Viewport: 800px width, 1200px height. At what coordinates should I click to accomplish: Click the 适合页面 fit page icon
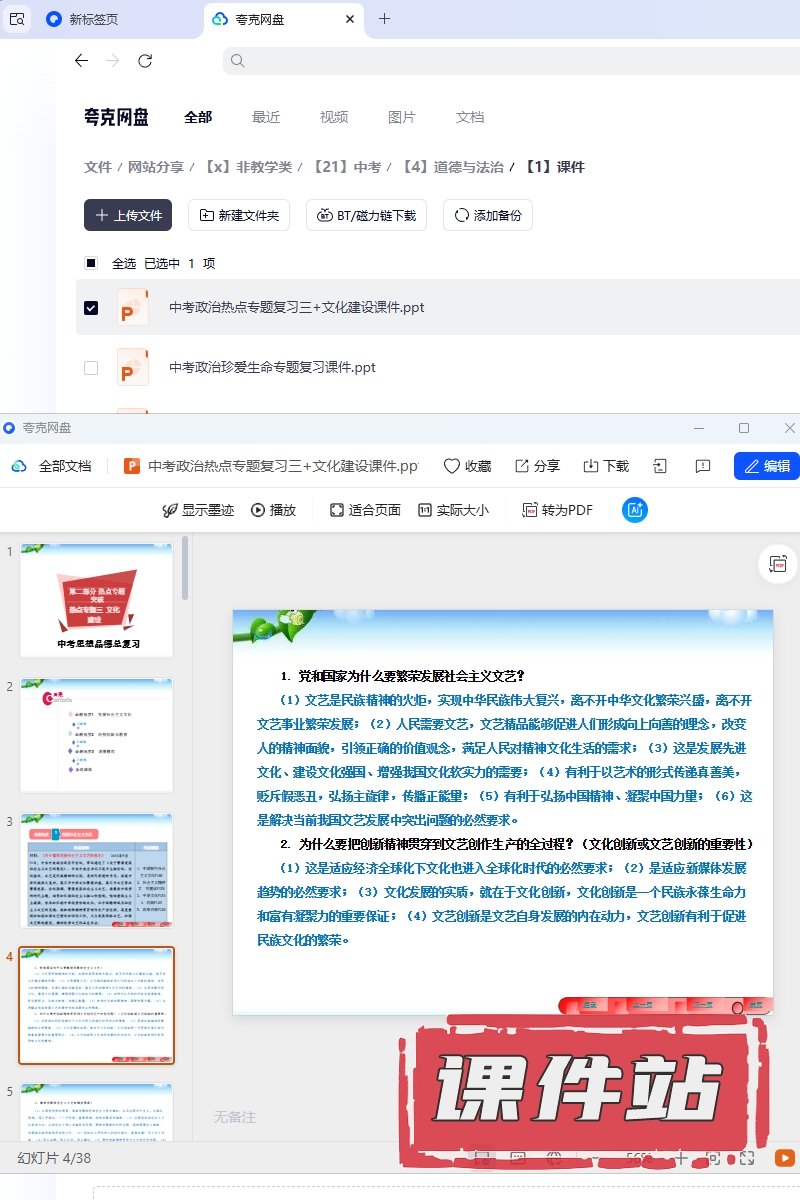click(337, 510)
